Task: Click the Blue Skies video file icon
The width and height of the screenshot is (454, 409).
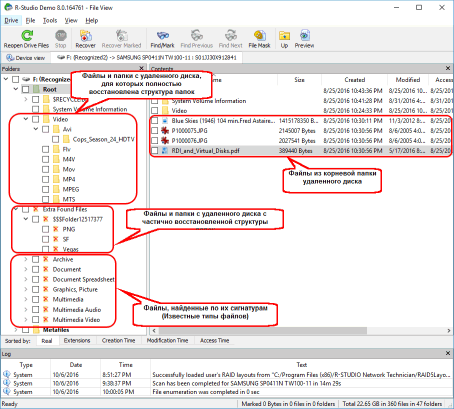Action: tap(165, 121)
